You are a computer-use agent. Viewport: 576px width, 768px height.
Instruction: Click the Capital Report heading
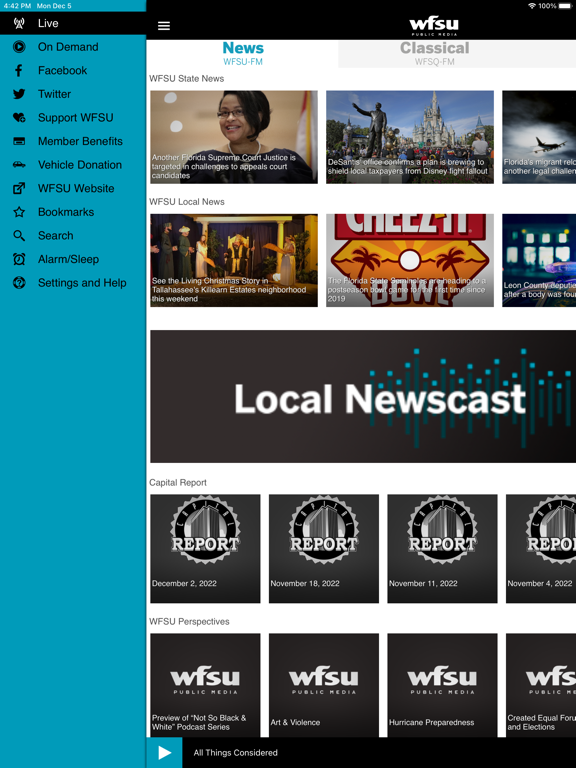click(x=178, y=482)
